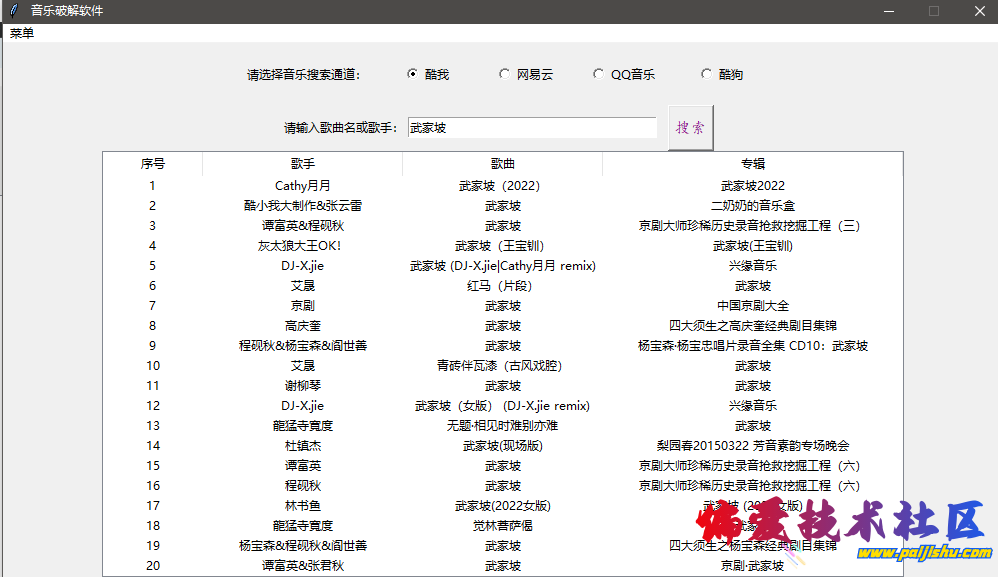Screen dimensions: 998x577
Task: Click the 搜索 search button
Action: 690,126
